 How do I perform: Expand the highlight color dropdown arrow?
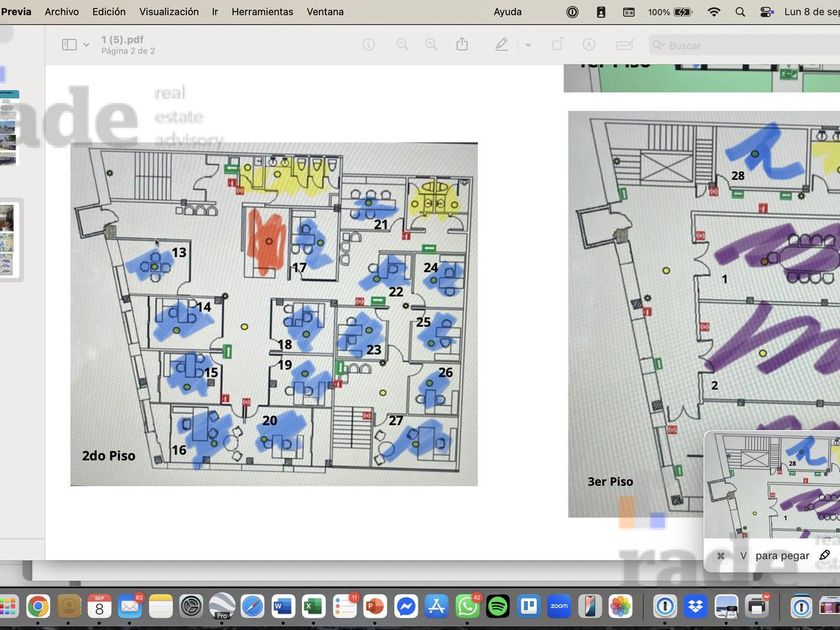click(x=528, y=45)
